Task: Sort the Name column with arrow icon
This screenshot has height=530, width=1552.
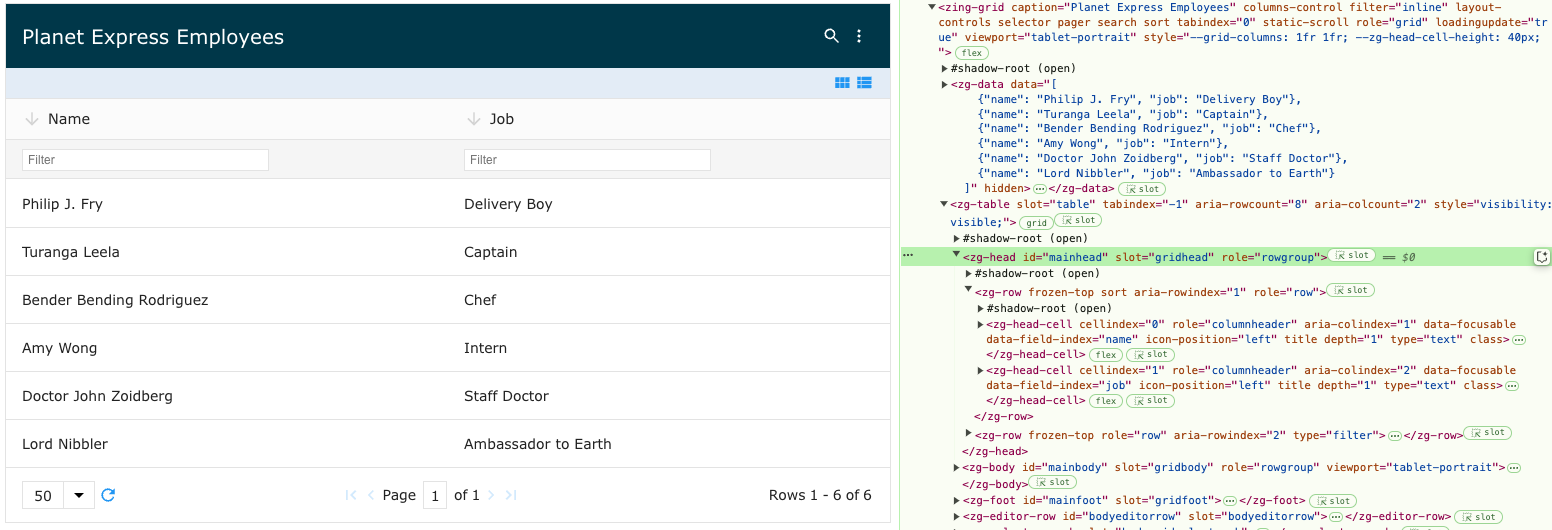Action: coord(31,119)
